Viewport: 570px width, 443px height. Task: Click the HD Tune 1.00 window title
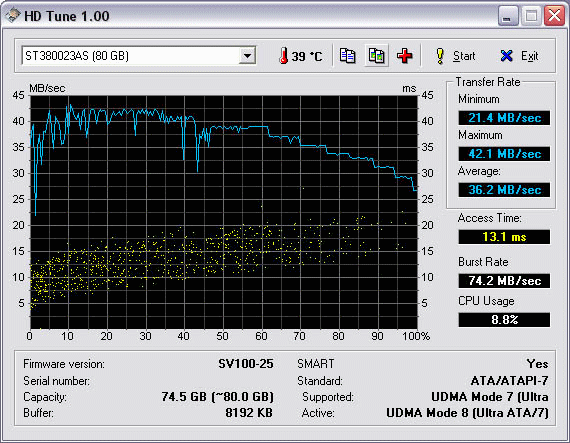(67, 16)
